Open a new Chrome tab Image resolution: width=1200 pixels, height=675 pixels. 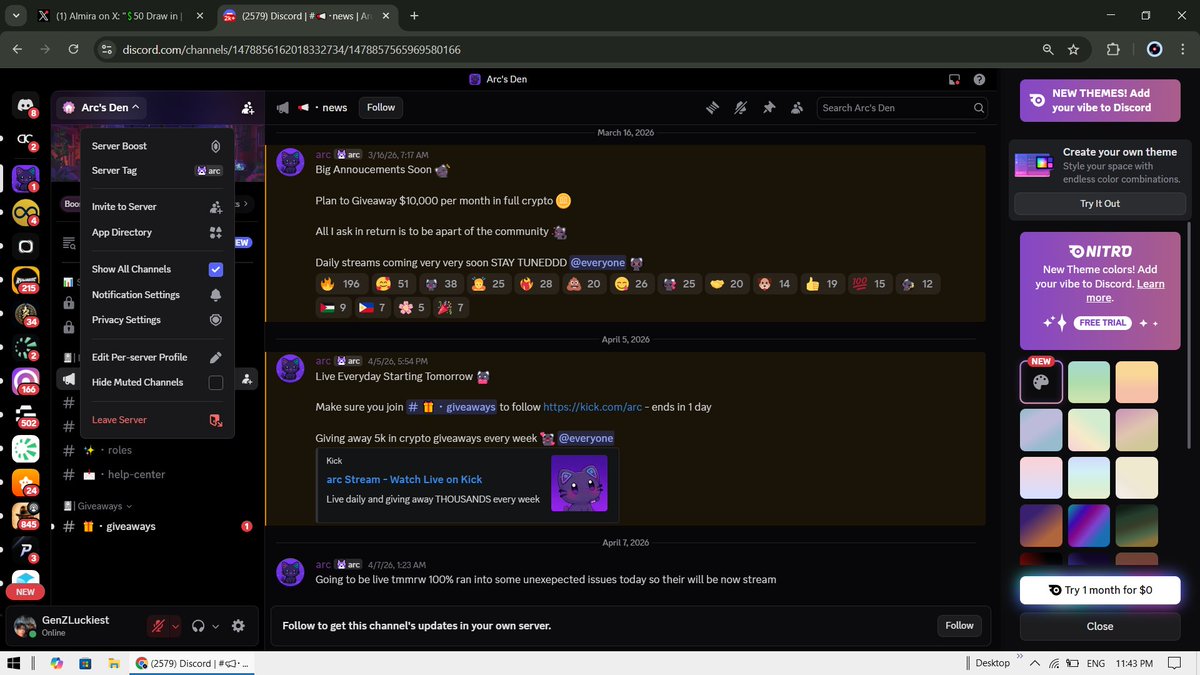(x=414, y=16)
